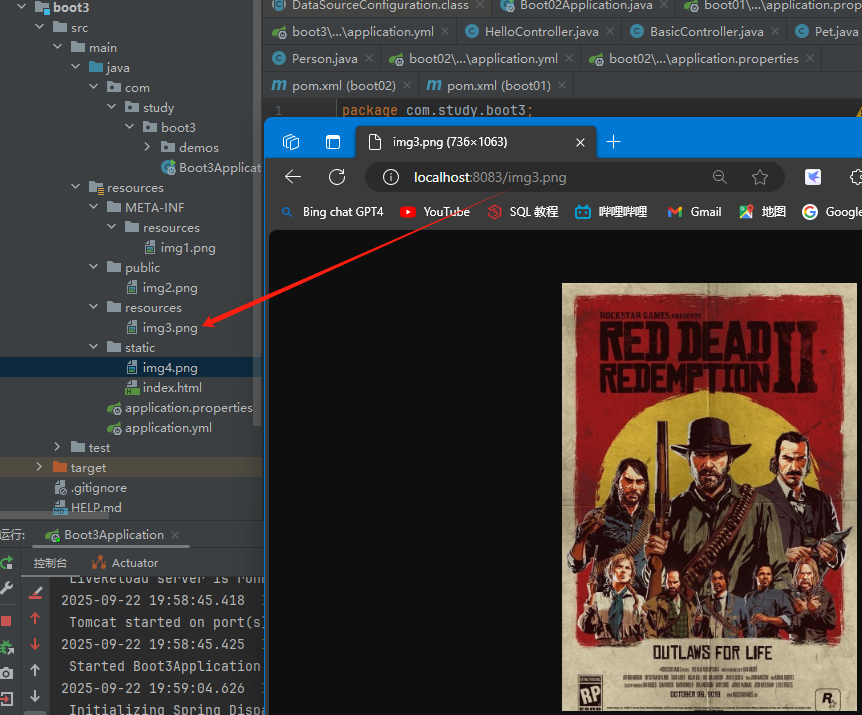862x715 pixels.
Task: Close the img3.png browser tab
Action: tap(580, 143)
